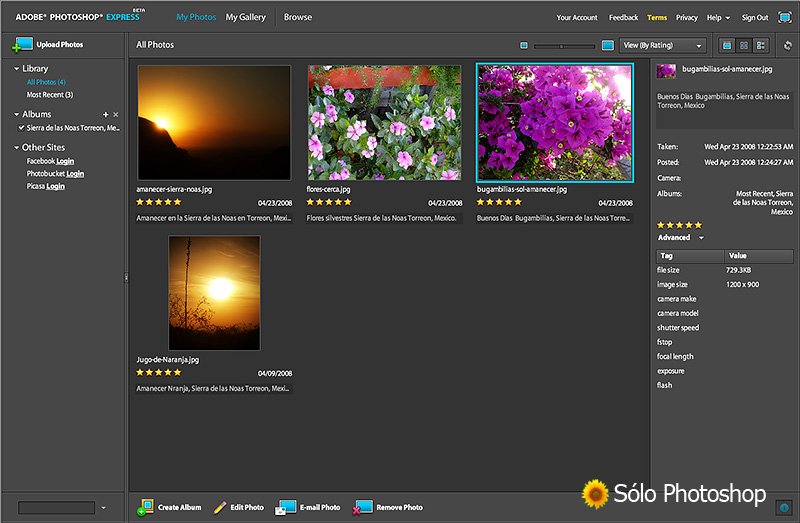Open the Browse tab

pos(298,17)
